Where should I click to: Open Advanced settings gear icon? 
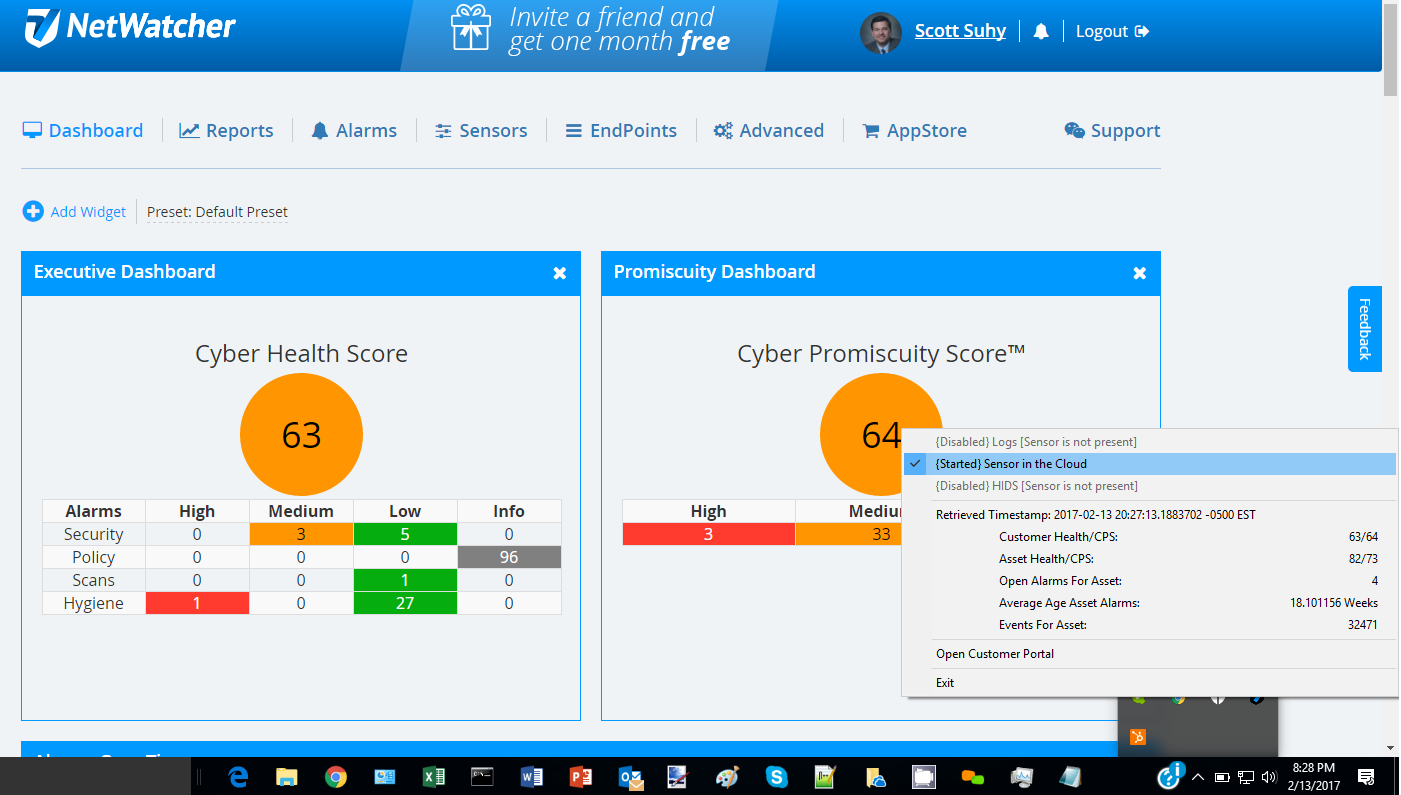(x=724, y=130)
